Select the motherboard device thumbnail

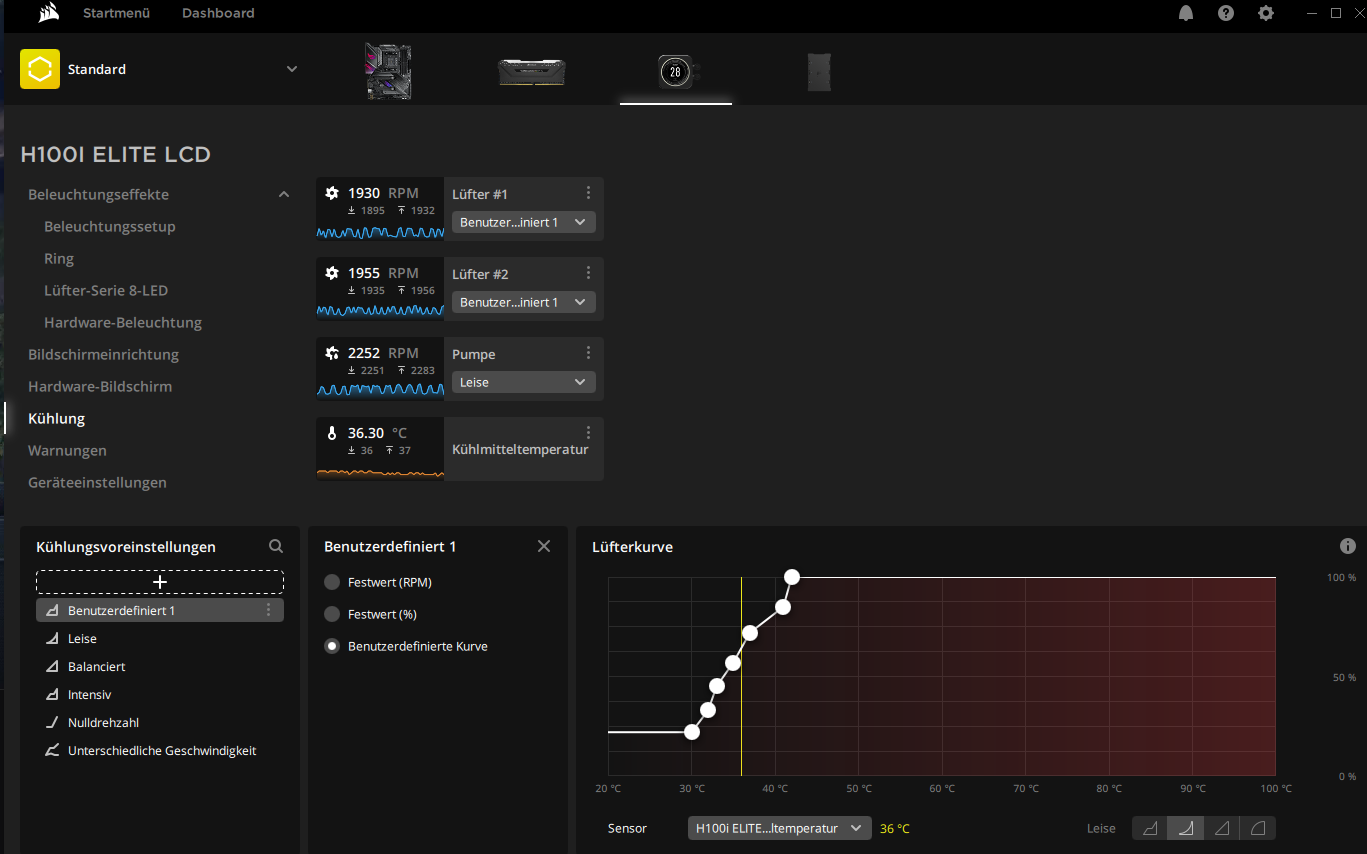point(389,71)
